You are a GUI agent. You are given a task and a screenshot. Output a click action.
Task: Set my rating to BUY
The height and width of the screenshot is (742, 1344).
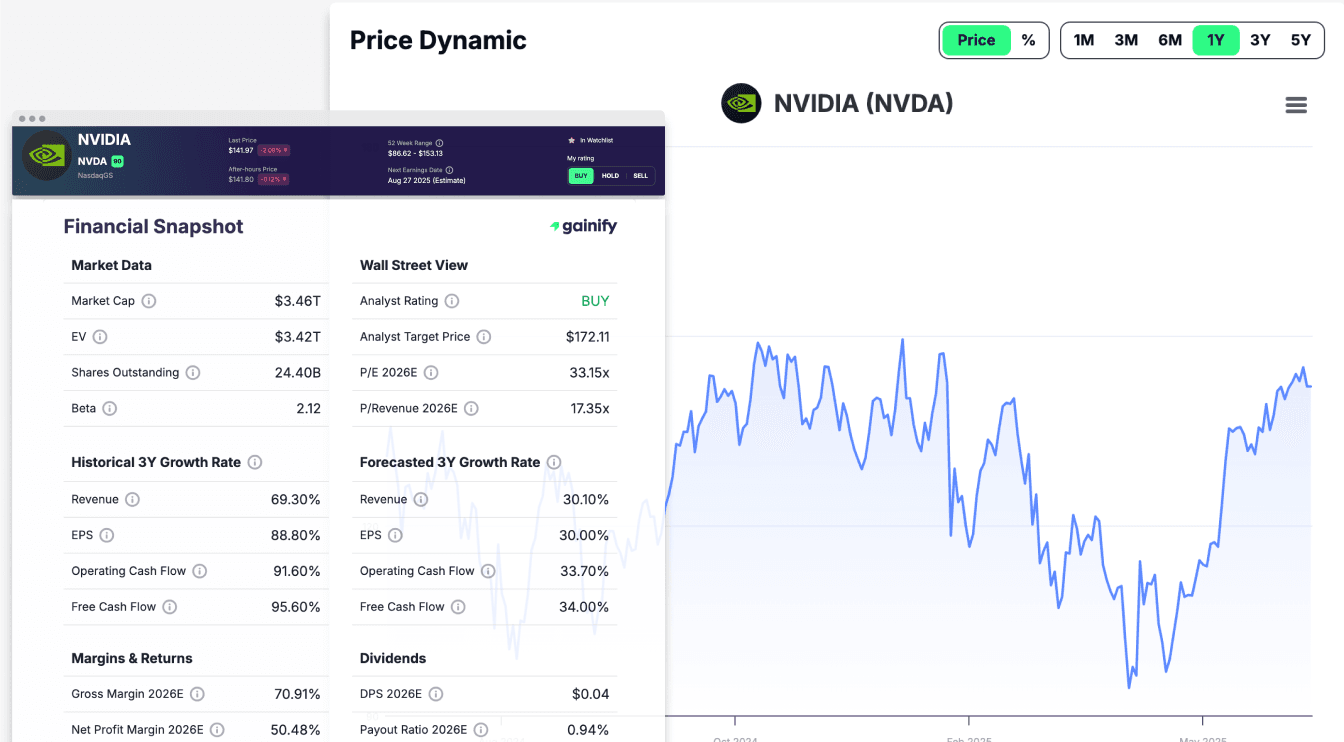[581, 176]
